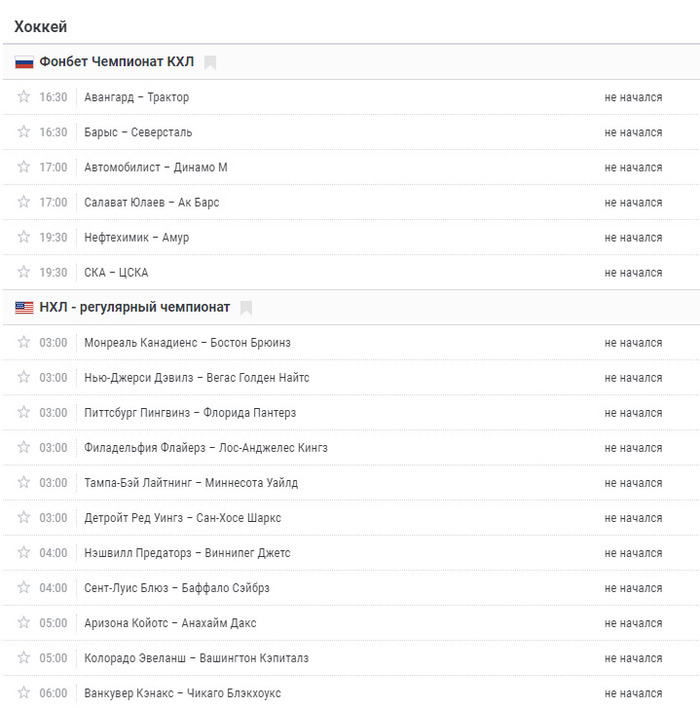Click 17:00 time of Автомобилист match
700x708 pixels.
(53, 168)
